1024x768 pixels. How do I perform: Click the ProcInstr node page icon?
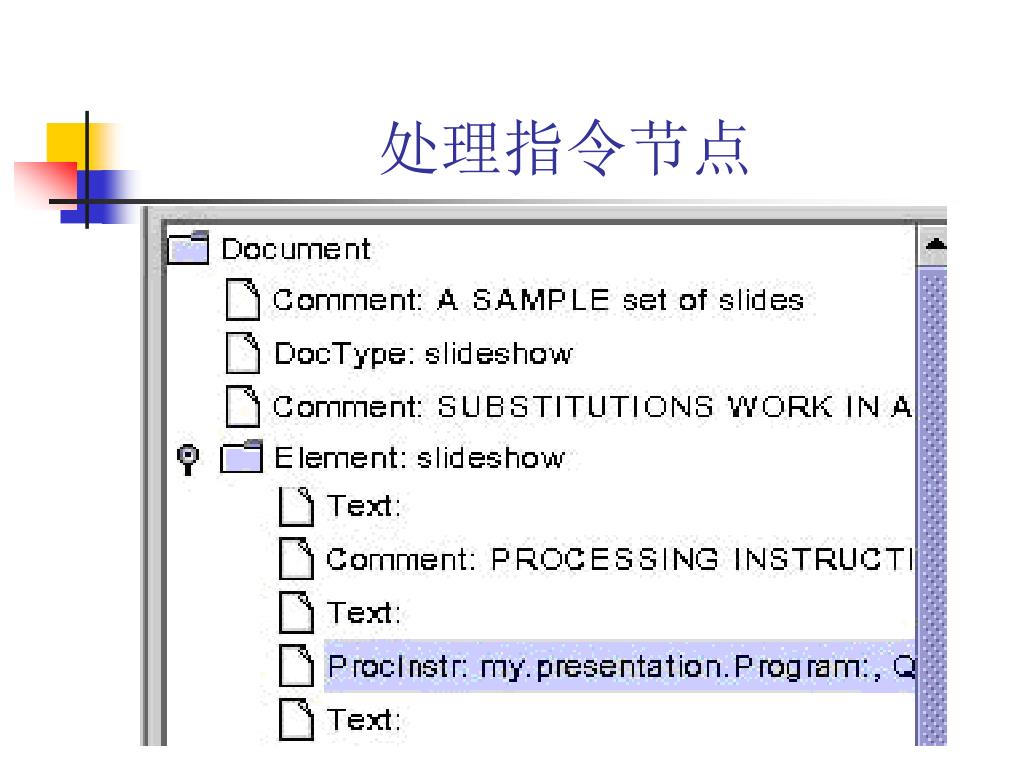tap(296, 665)
